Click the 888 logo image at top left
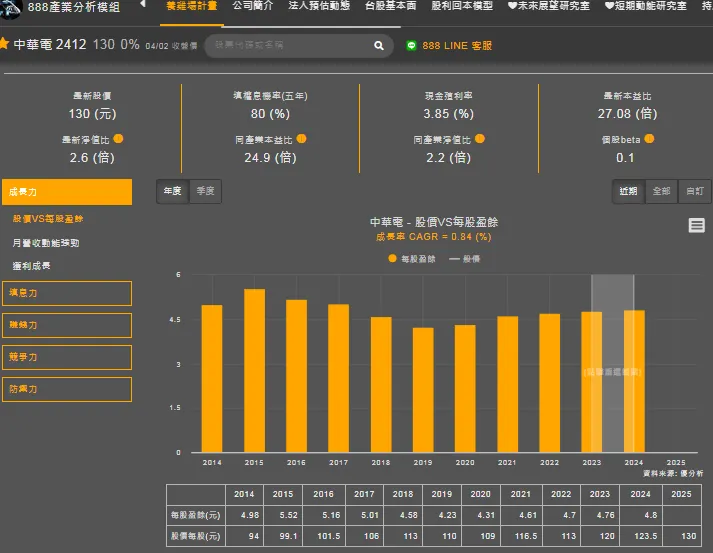The width and height of the screenshot is (713, 553). pyautogui.click(x=10, y=8)
